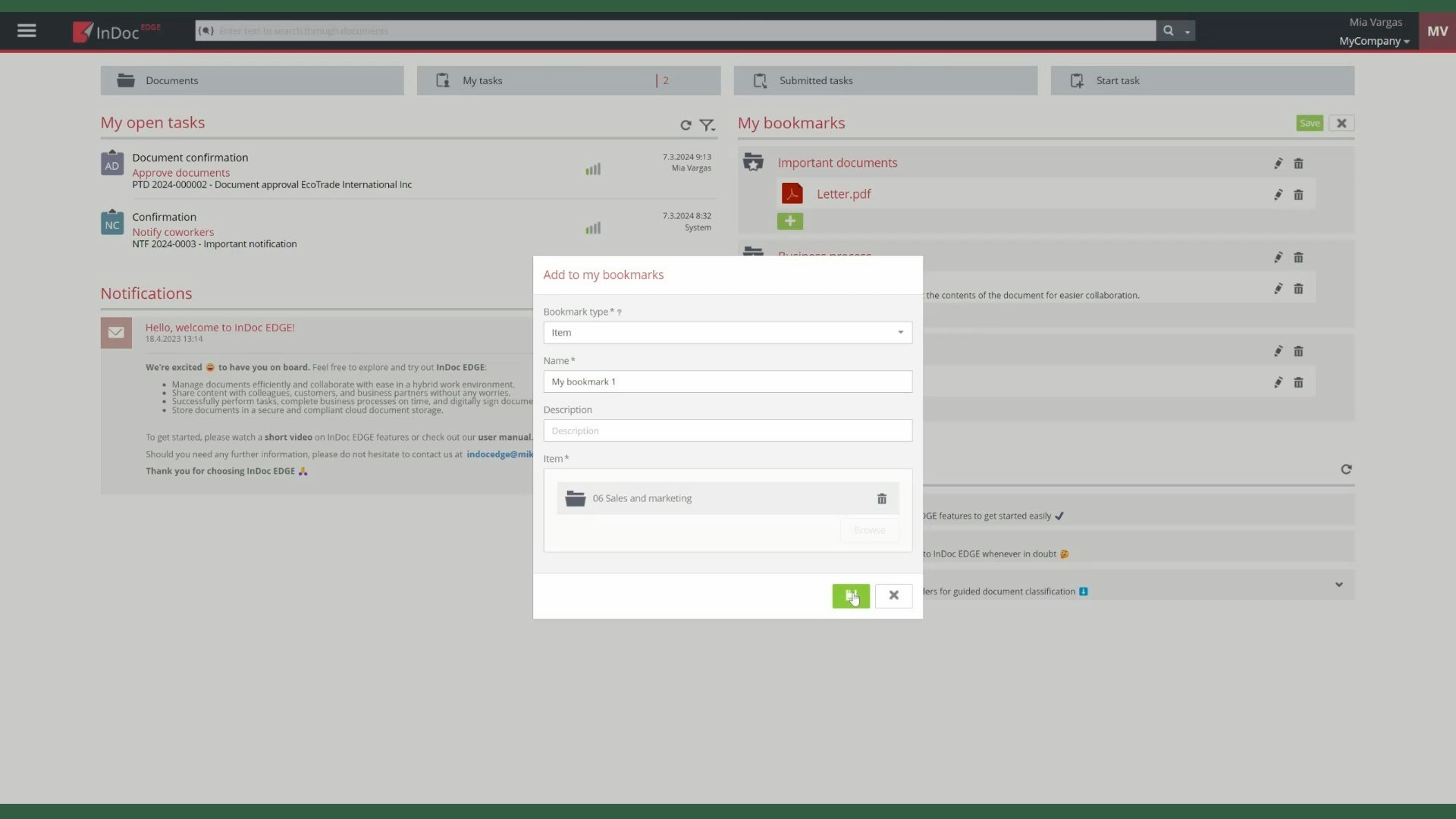This screenshot has height=819, width=1456.
Task: Refresh the My open tasks list
Action: tap(686, 125)
